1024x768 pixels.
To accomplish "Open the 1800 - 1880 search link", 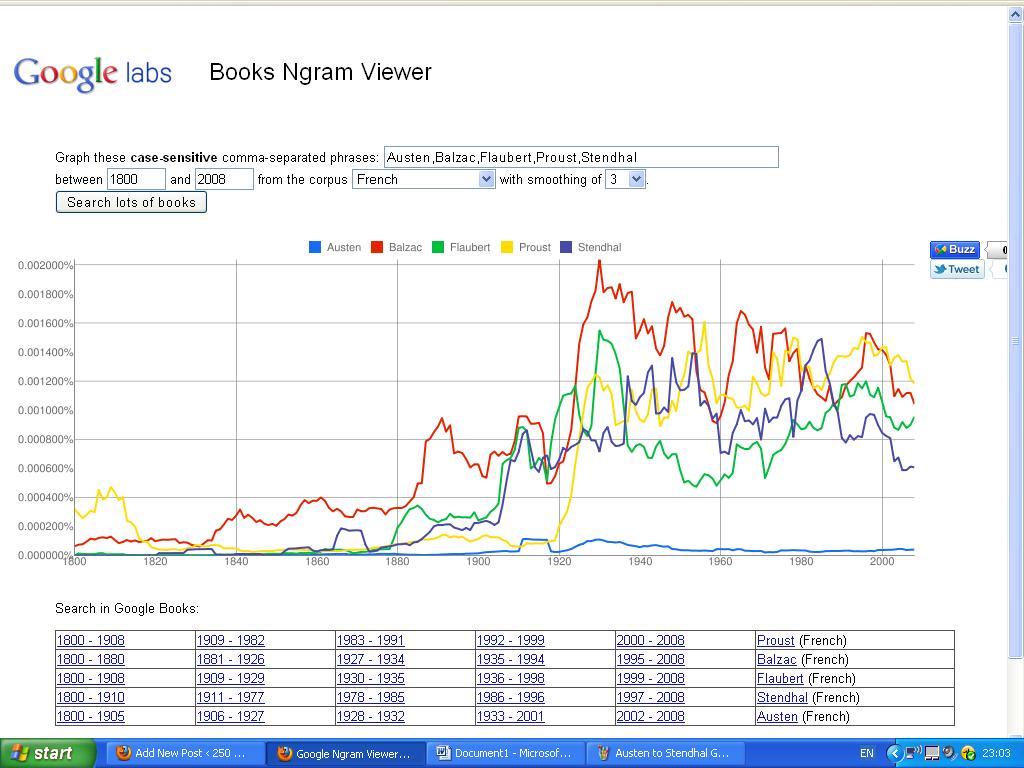I will click(x=91, y=660).
